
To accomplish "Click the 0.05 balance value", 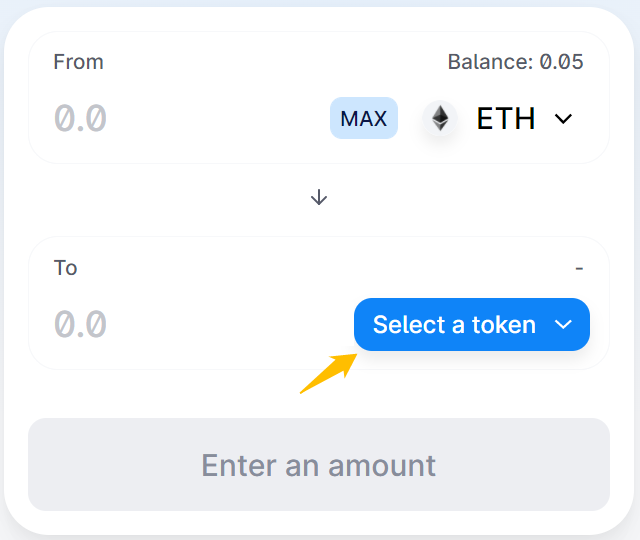I will (x=562, y=62).
